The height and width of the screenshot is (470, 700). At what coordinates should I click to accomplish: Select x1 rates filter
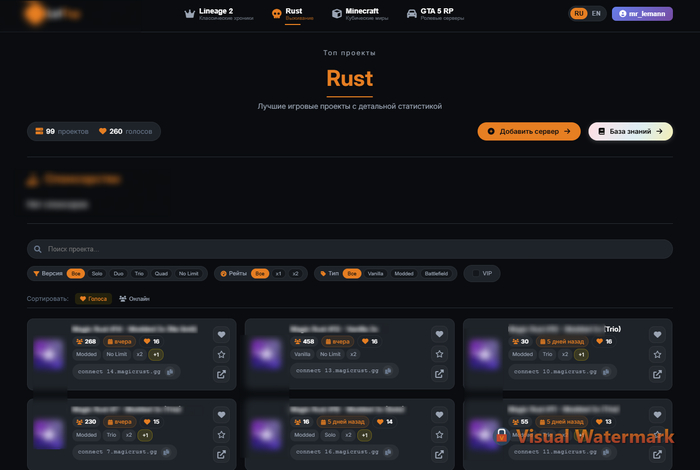[x=278, y=274]
